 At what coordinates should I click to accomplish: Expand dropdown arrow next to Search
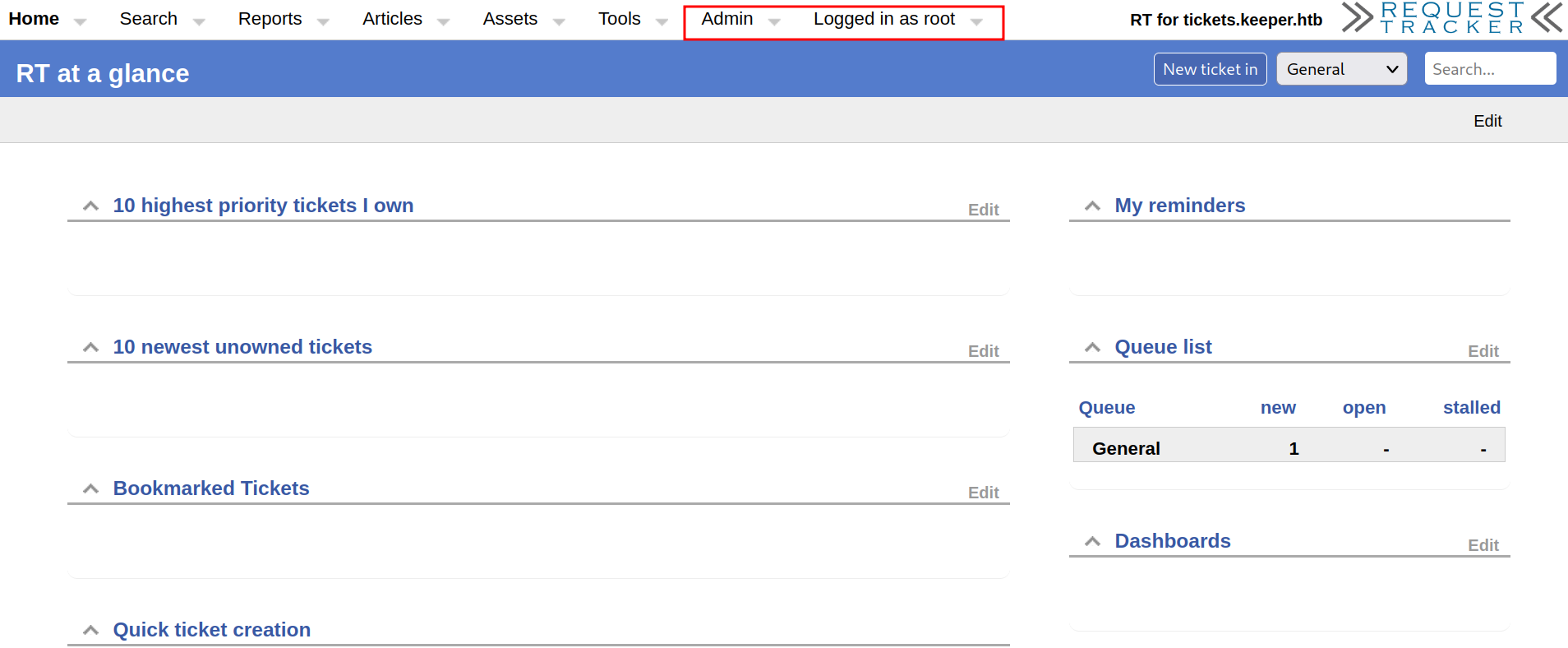pos(199,22)
